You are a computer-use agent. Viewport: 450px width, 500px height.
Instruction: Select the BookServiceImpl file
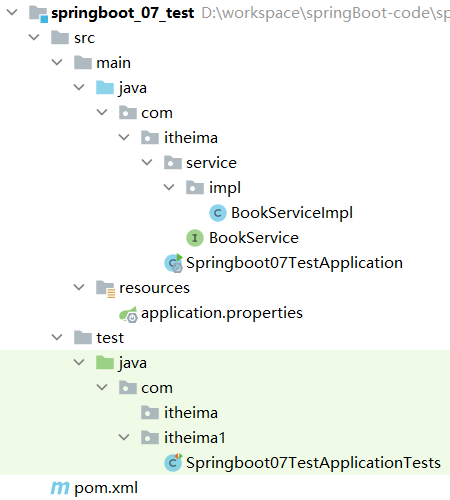tap(292, 213)
